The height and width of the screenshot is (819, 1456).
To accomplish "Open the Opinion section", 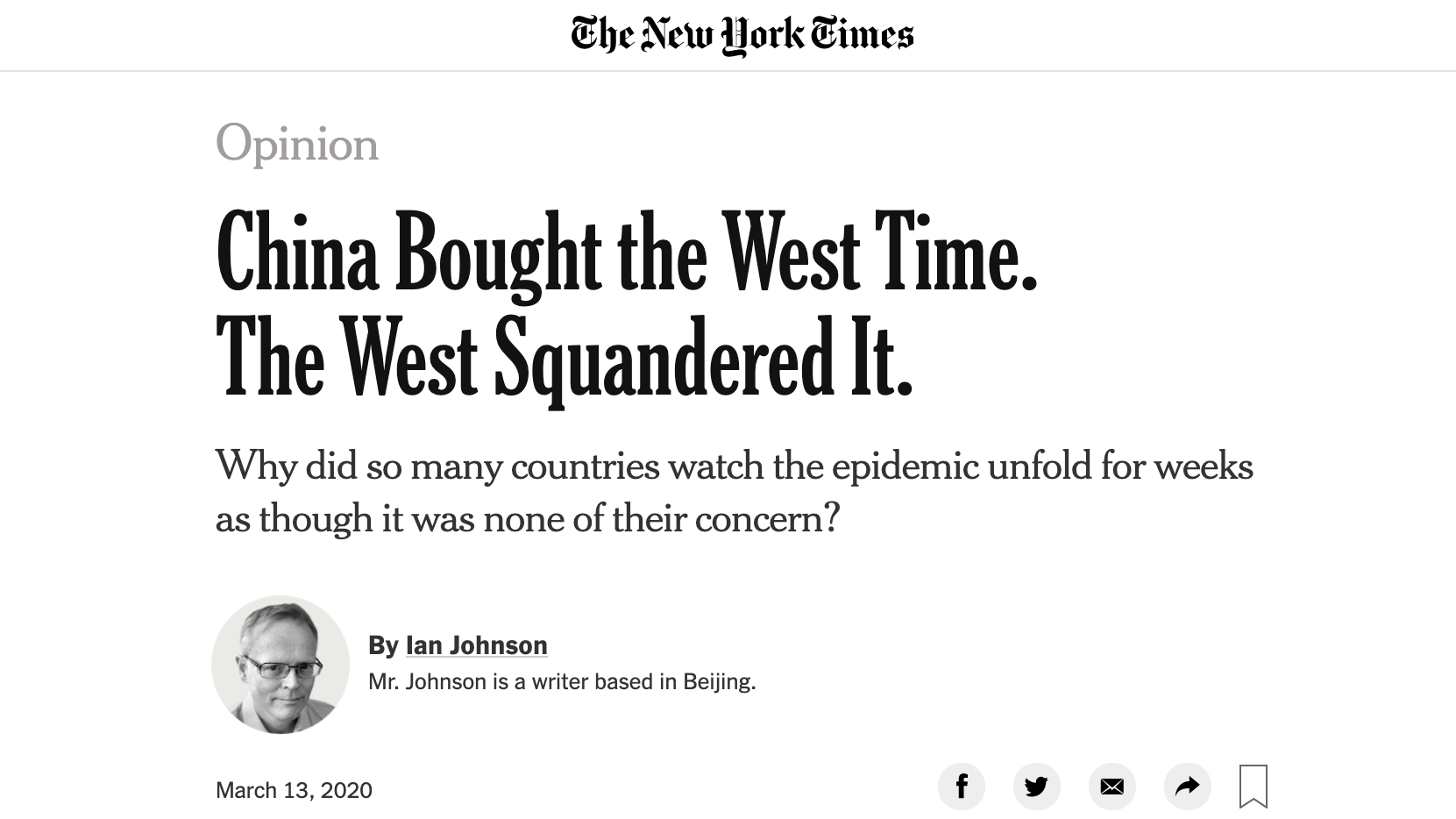I will tap(297, 144).
